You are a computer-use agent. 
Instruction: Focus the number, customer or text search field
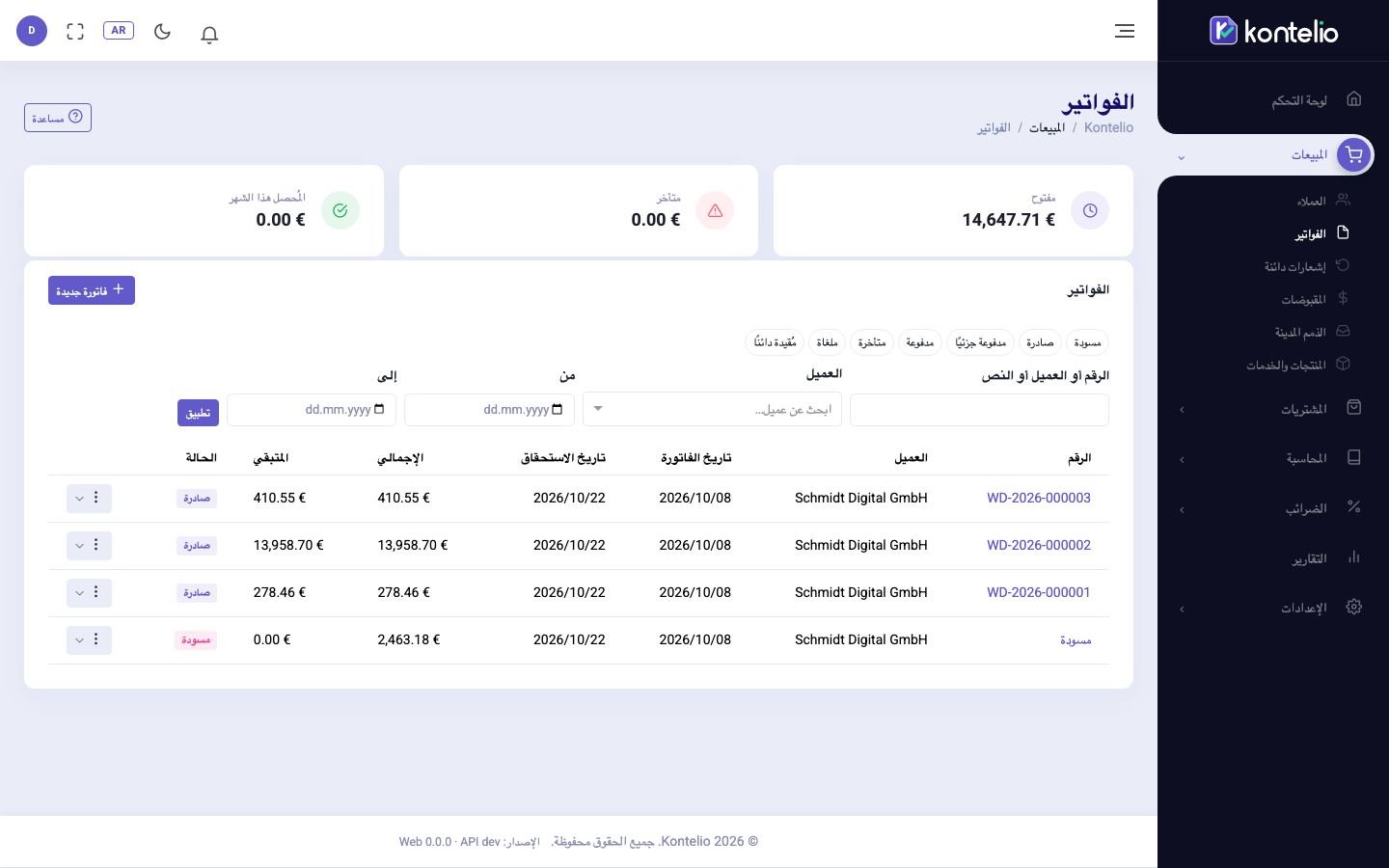(979, 409)
